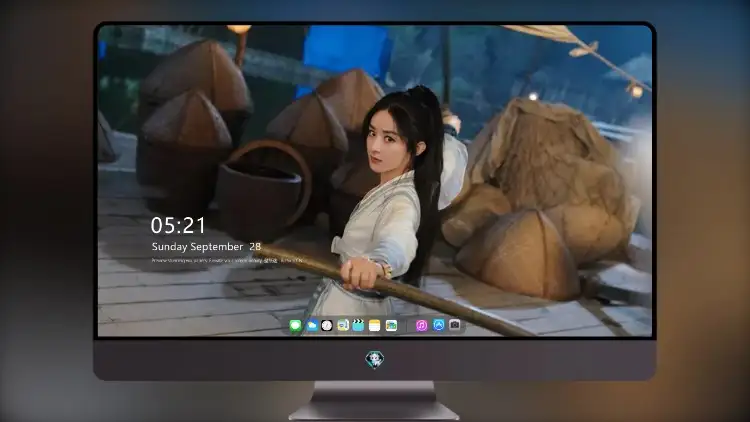Click the mascot logo on the monitor chin

point(375,360)
